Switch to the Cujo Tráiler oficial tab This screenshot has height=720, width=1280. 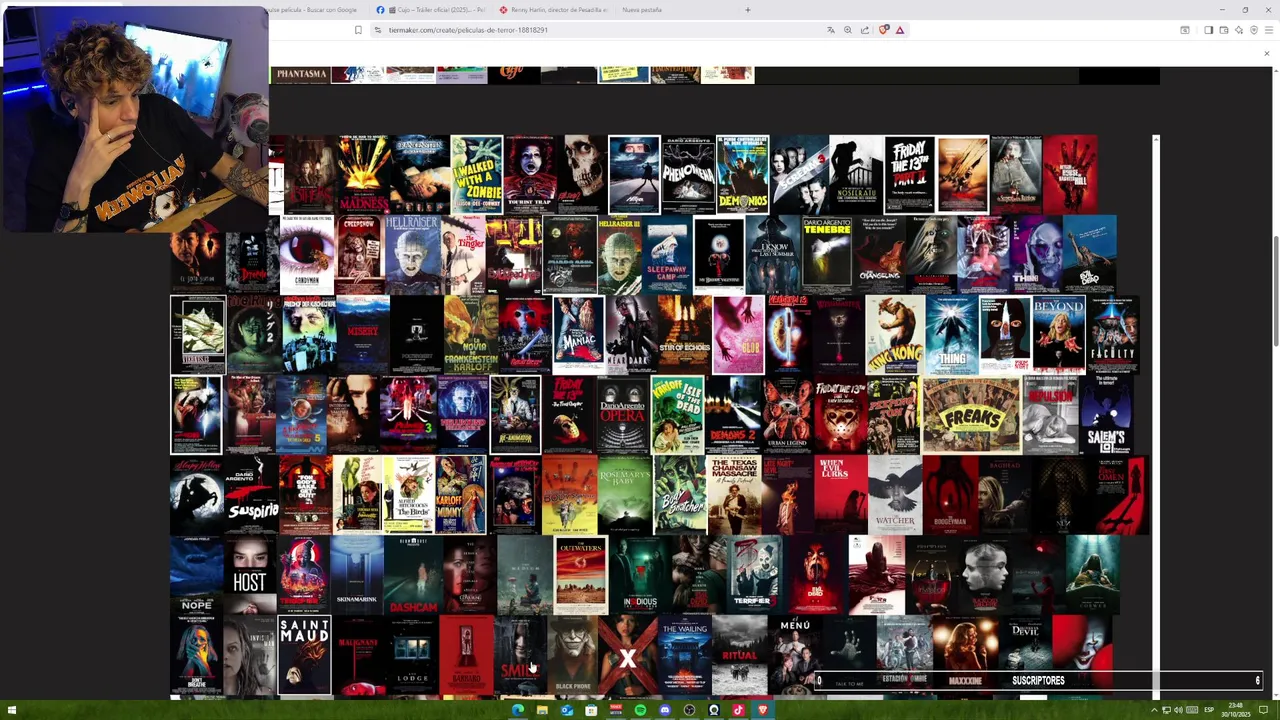[x=431, y=10]
